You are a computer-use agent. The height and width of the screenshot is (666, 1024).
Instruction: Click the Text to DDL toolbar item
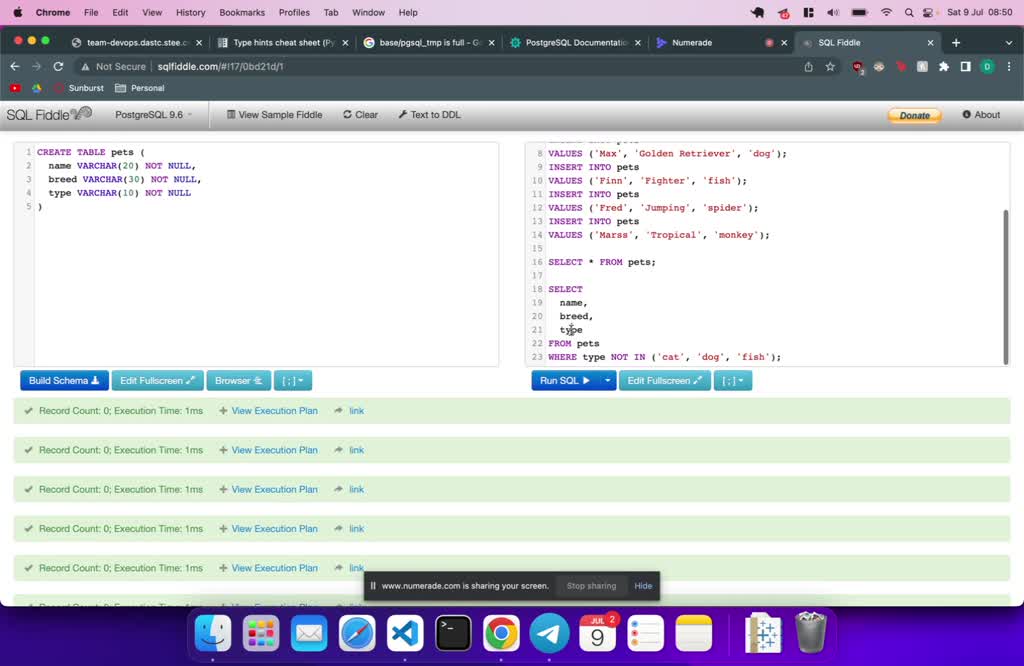click(x=429, y=115)
